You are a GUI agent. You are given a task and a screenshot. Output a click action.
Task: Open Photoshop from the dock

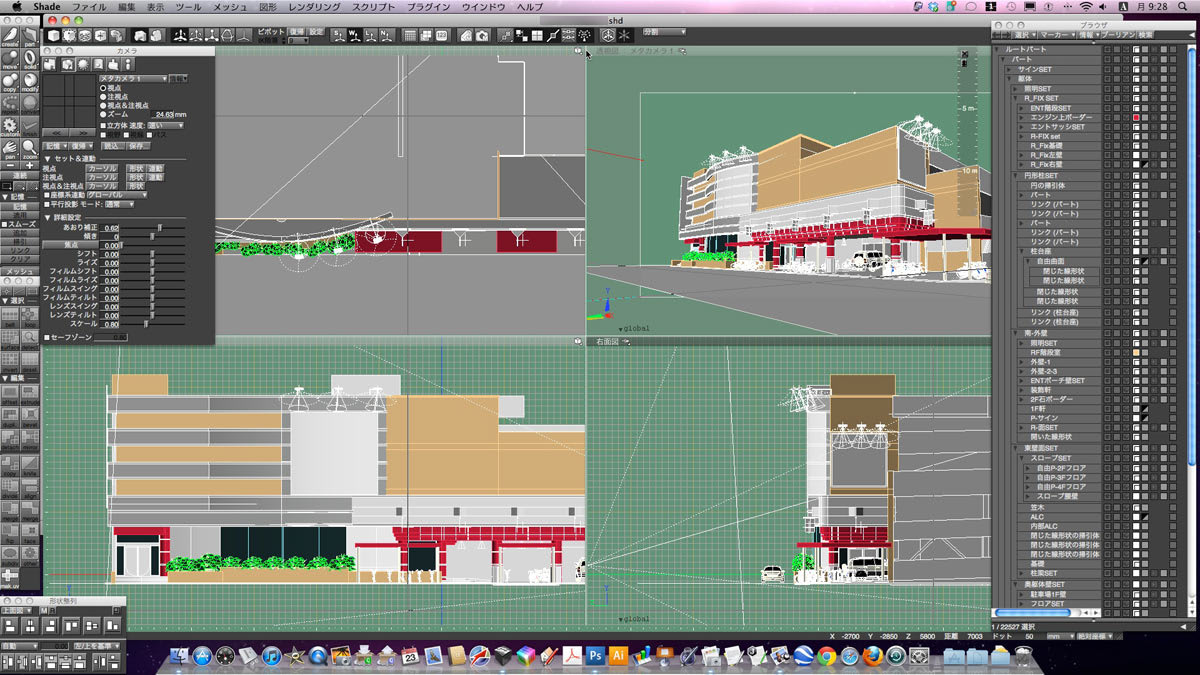pyautogui.click(x=594, y=656)
